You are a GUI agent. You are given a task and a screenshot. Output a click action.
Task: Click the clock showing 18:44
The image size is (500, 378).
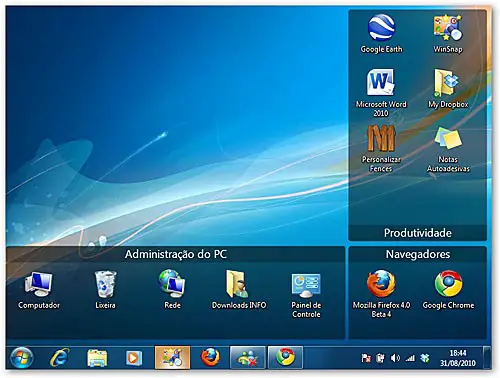pyautogui.click(x=458, y=358)
